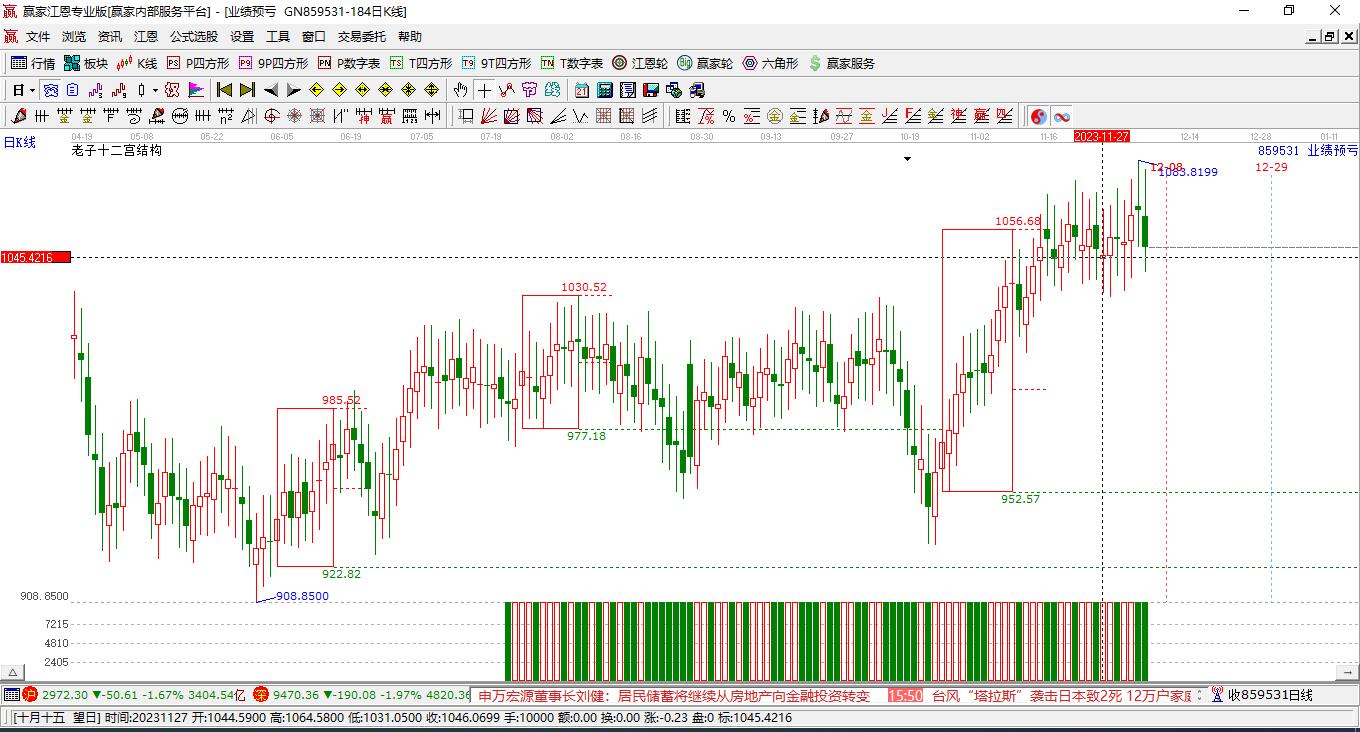This screenshot has width=1360, height=732.
Task: Open the P四方形 tool
Action: pyautogui.click(x=198, y=63)
